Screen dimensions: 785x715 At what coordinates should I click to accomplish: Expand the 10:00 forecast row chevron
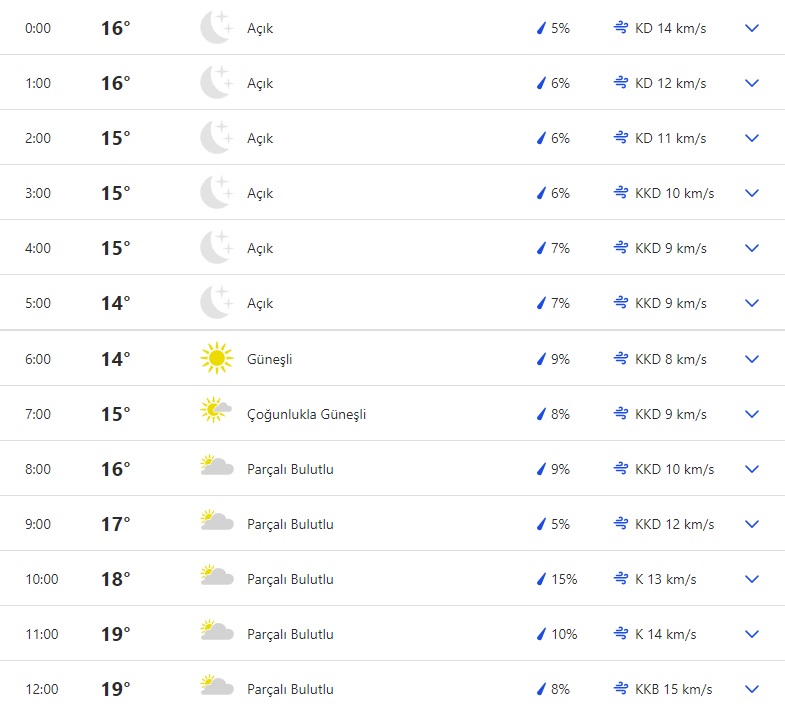click(x=752, y=579)
